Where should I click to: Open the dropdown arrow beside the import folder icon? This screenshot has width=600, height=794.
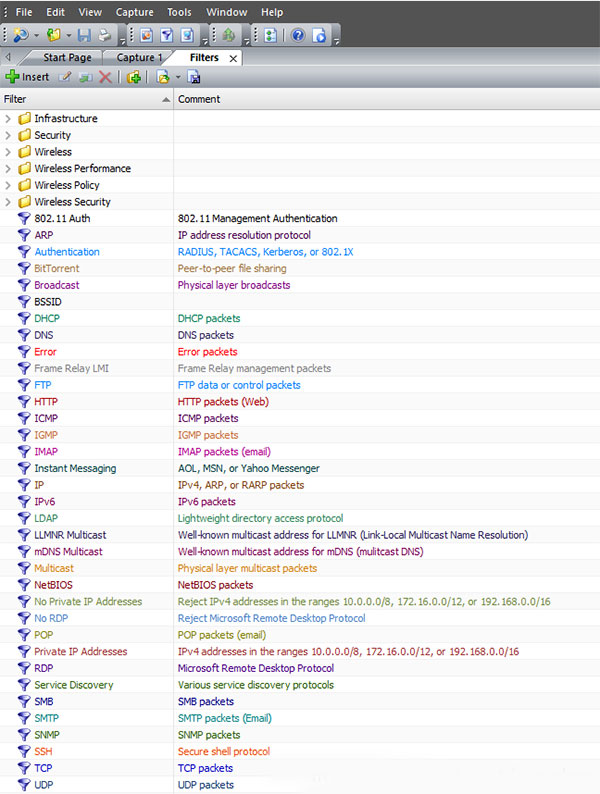(x=178, y=77)
